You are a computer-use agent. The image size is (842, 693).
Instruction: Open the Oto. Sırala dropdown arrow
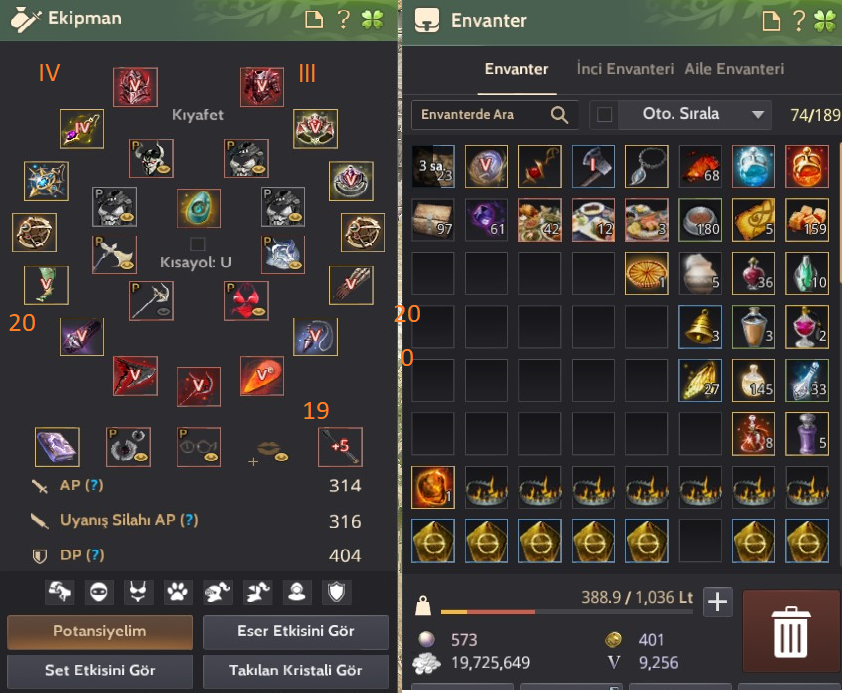pos(758,114)
